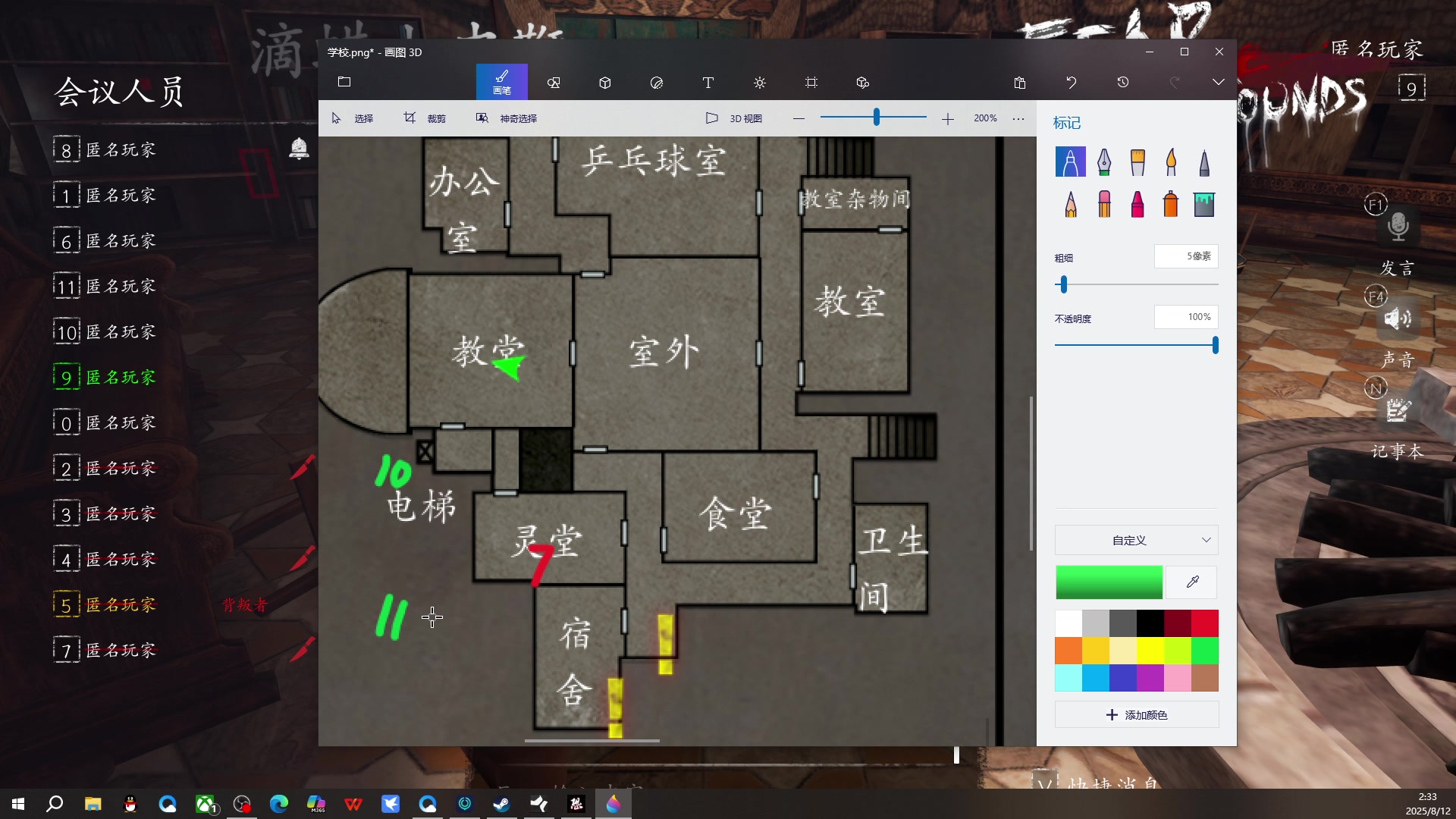Select player 10 匿名玩家 in meeting list
Viewport: 1456px width, 819px height.
[x=105, y=331]
